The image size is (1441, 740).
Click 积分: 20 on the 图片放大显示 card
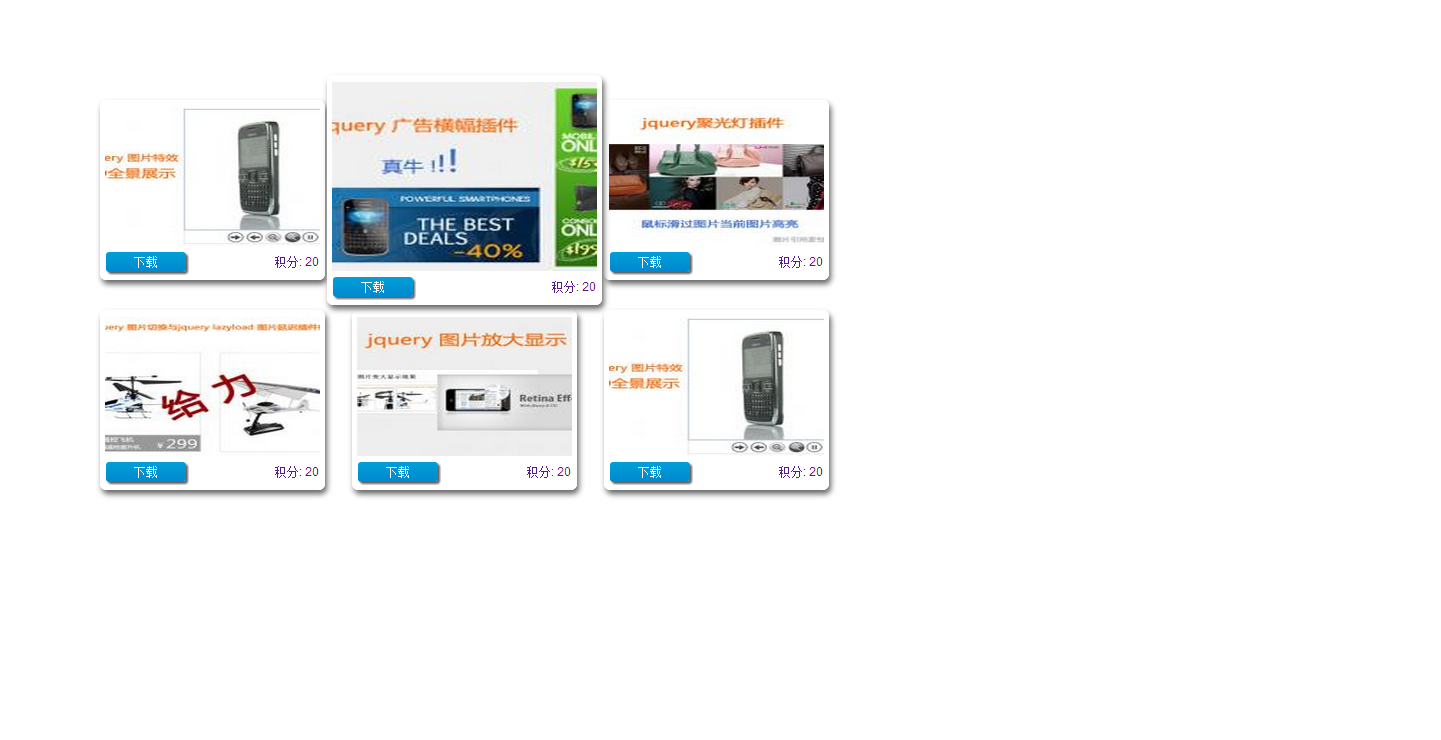pyautogui.click(x=548, y=472)
